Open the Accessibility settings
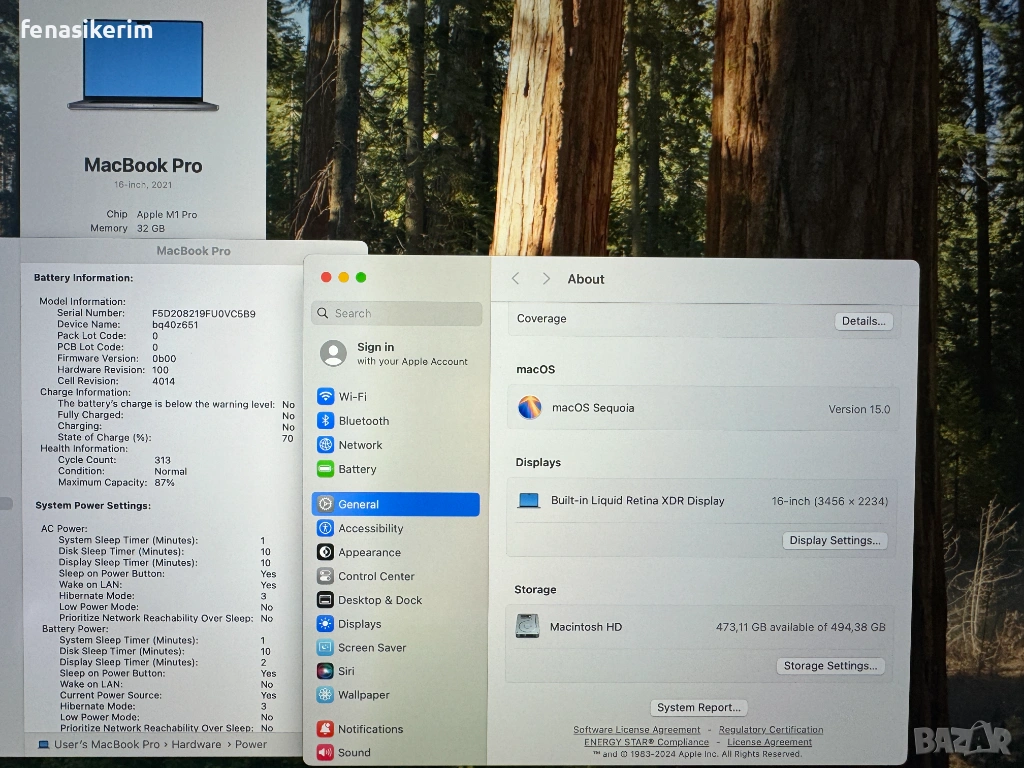Image resolution: width=1024 pixels, height=768 pixels. click(370, 528)
